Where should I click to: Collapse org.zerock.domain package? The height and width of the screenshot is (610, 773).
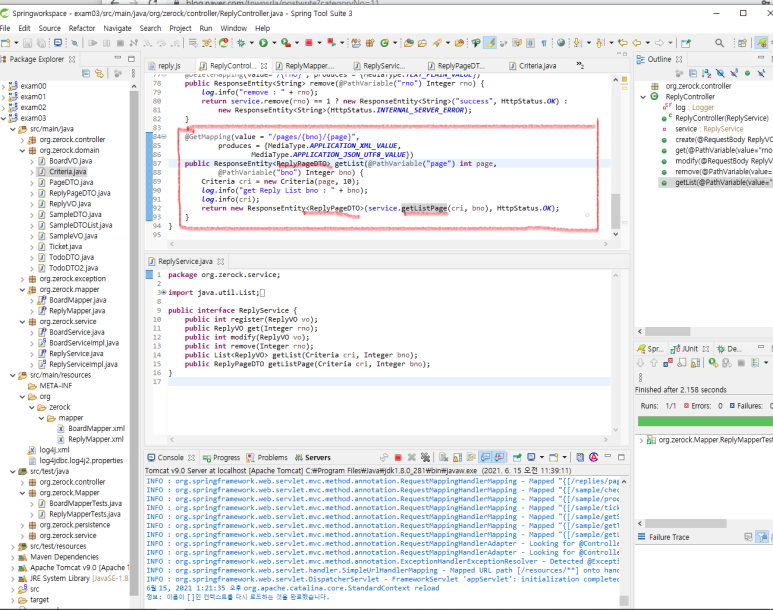point(22,150)
